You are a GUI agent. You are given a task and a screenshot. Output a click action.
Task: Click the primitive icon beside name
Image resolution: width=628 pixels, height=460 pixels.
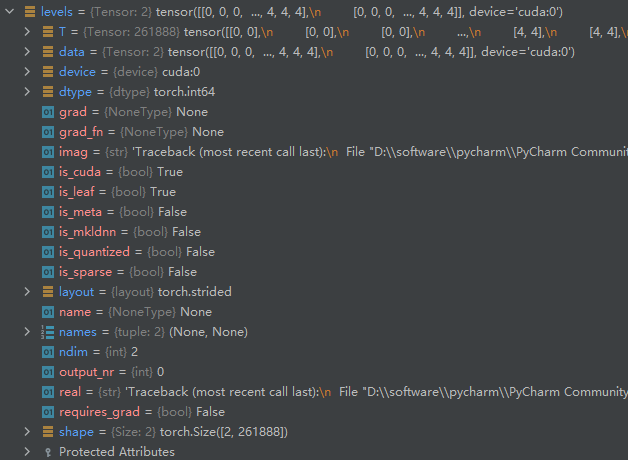(x=48, y=312)
